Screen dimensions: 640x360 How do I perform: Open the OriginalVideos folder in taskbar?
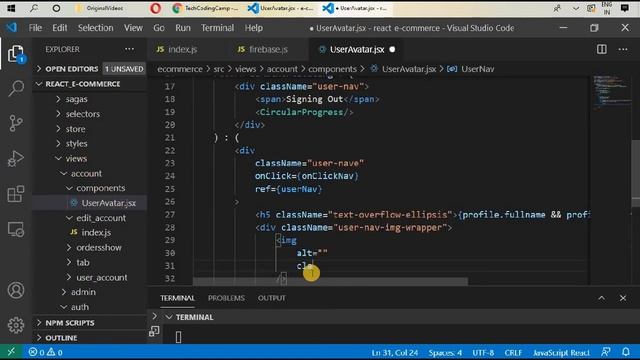[x=100, y=8]
